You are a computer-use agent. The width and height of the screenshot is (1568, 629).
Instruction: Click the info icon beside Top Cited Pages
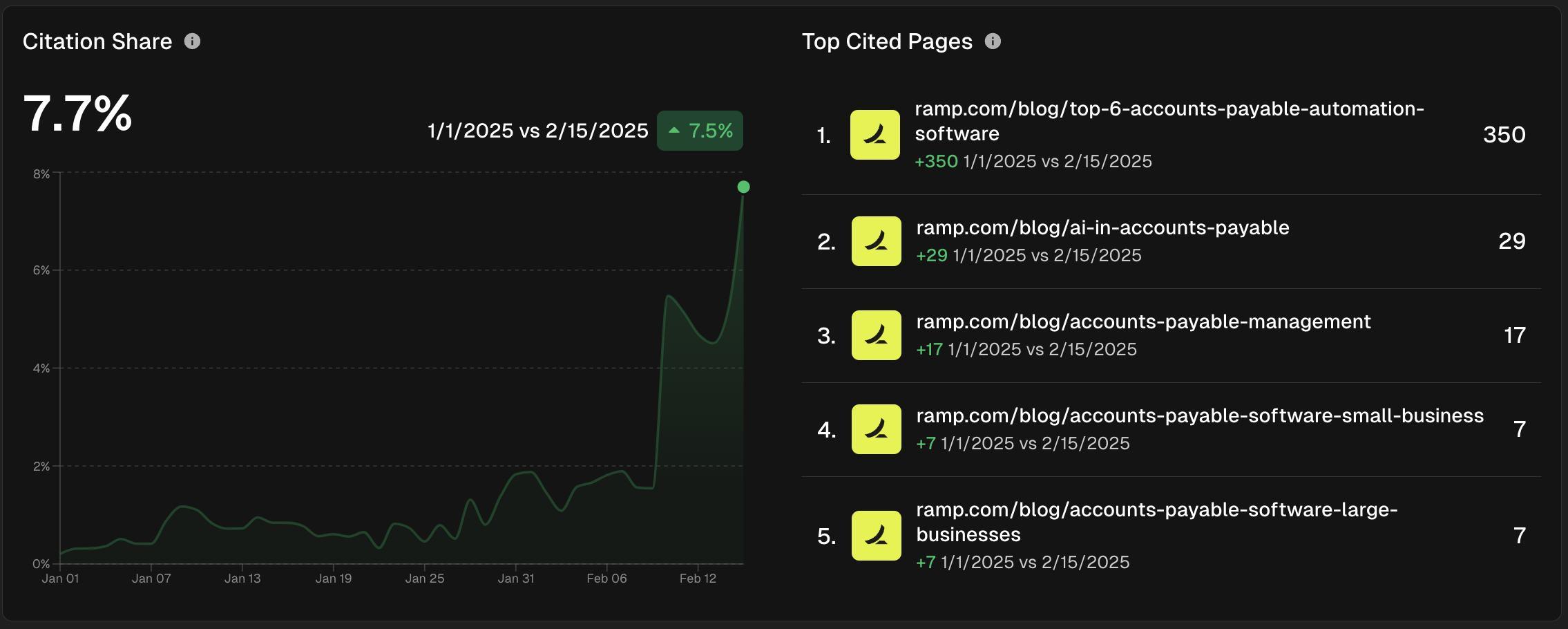point(993,41)
